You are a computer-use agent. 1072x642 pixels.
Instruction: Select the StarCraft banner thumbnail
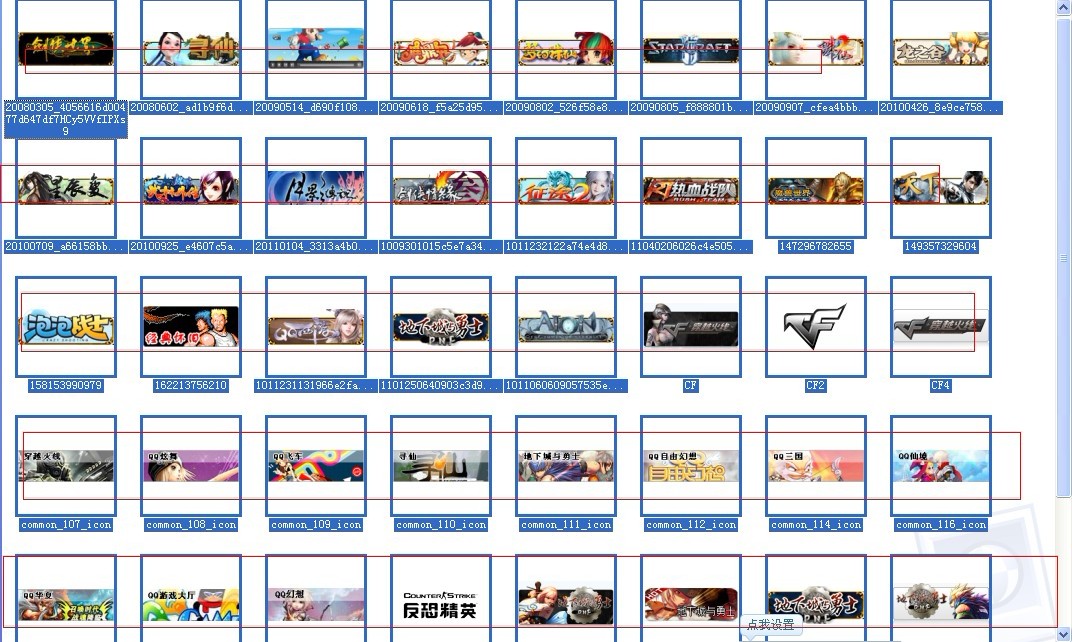point(691,49)
